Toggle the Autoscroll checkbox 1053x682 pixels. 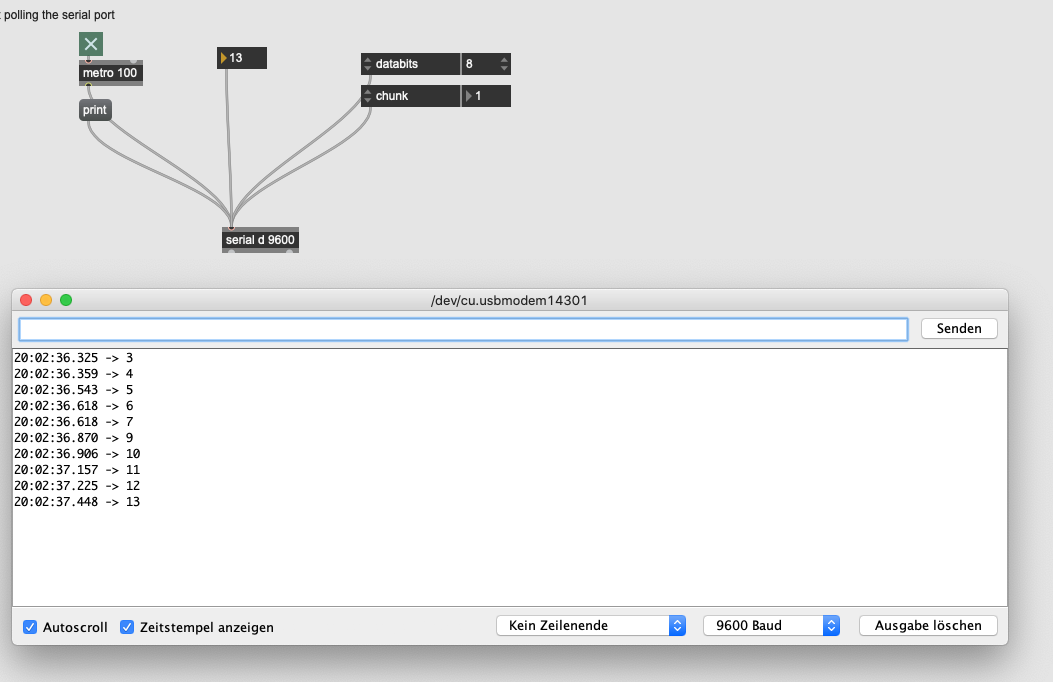point(30,627)
